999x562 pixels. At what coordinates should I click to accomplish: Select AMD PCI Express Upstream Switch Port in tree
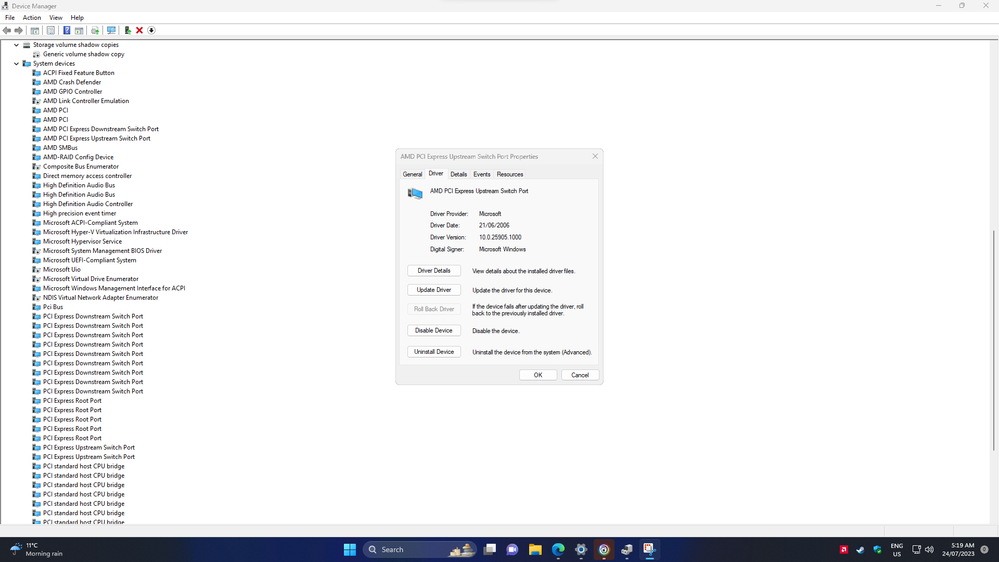(x=97, y=138)
